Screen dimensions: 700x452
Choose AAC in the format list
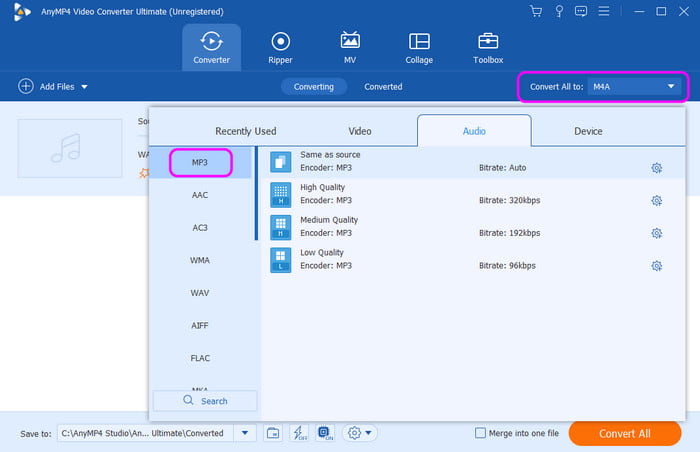pyautogui.click(x=200, y=195)
